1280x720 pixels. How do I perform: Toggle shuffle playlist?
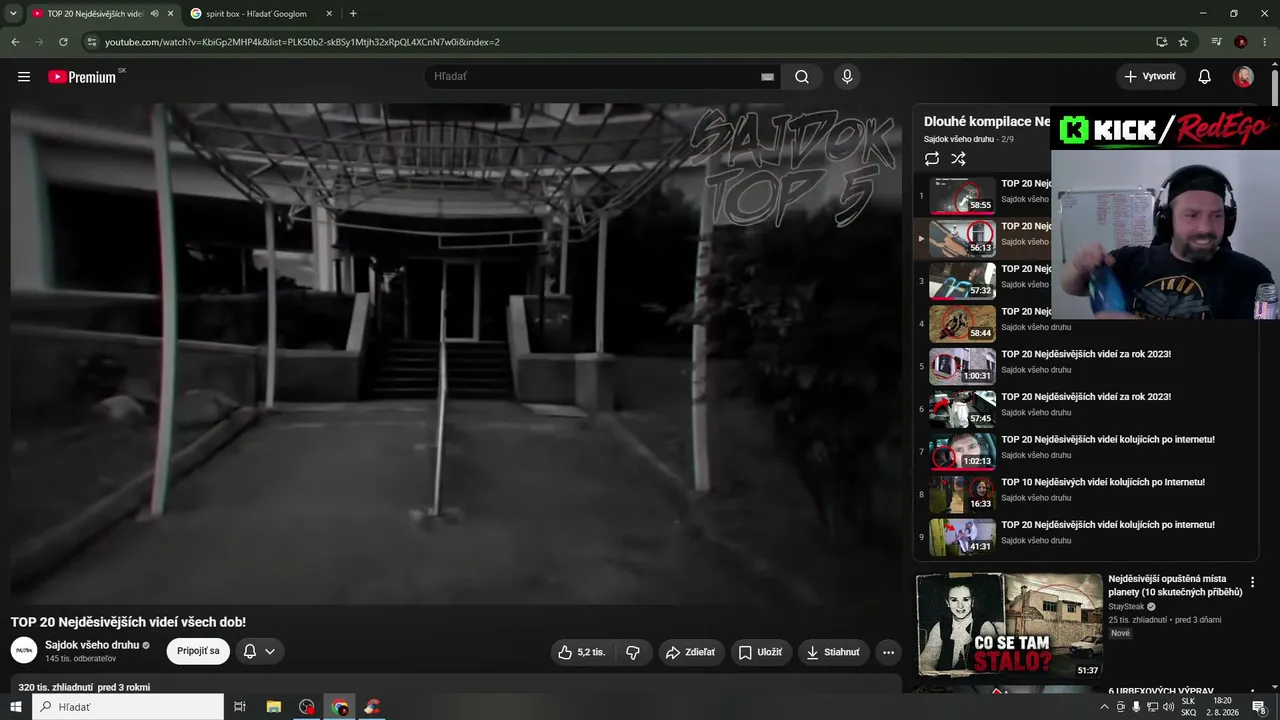pyautogui.click(x=958, y=159)
